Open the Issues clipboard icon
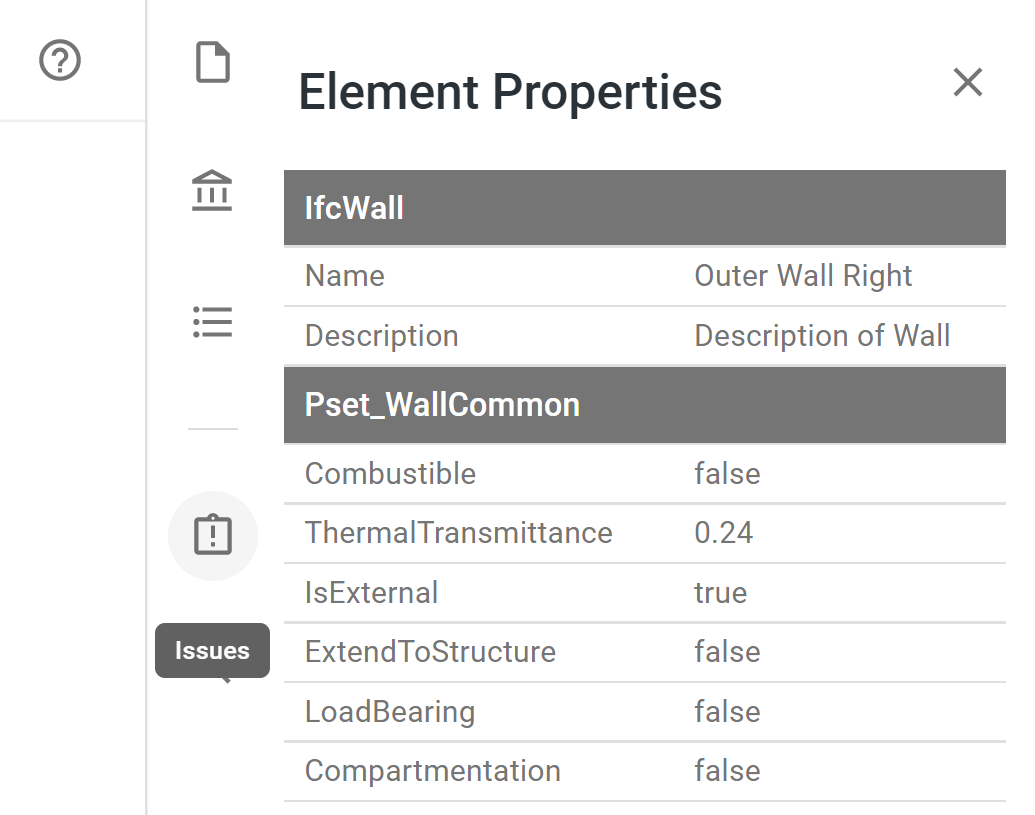 [x=213, y=535]
